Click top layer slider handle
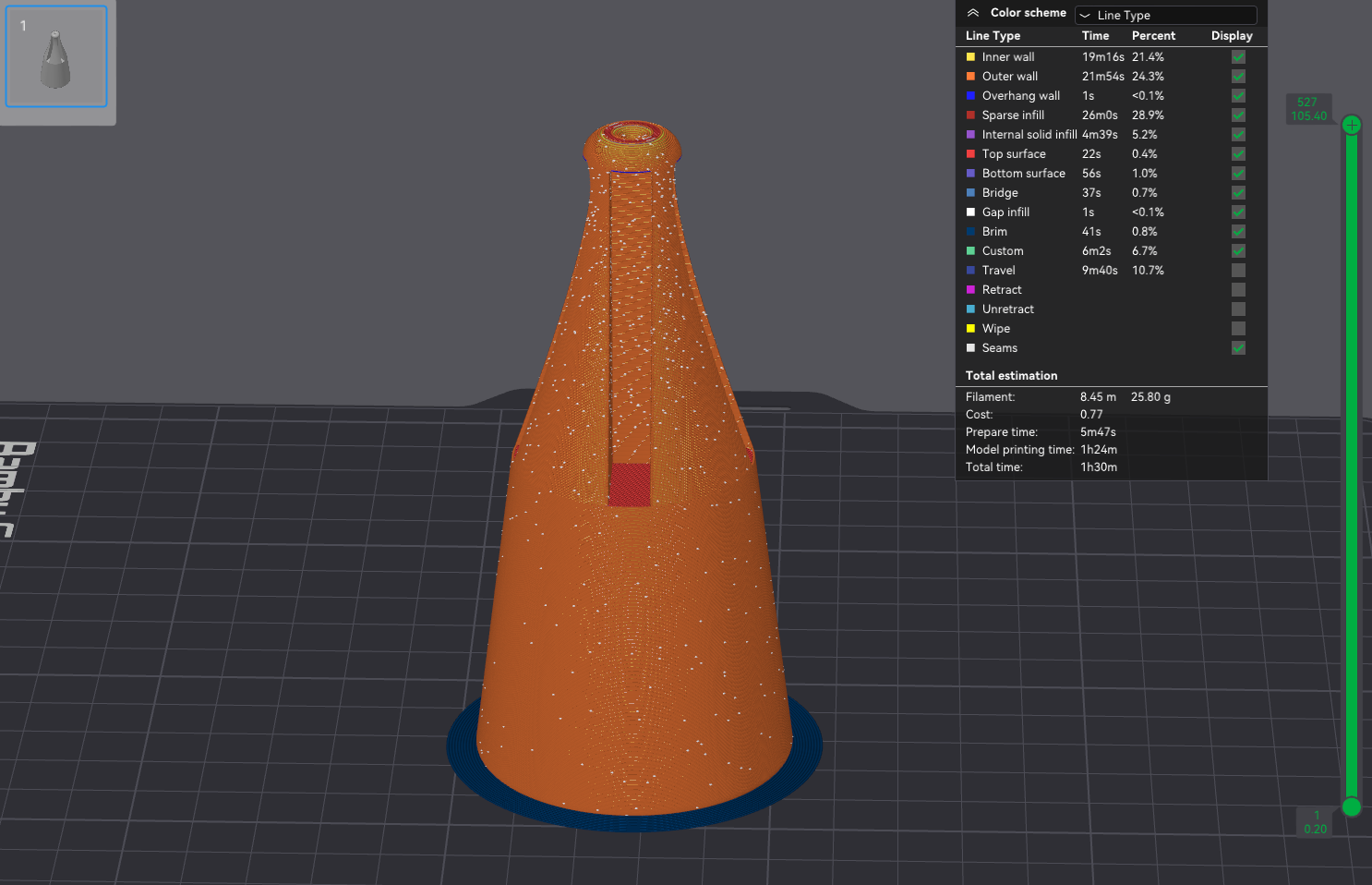 (x=1352, y=125)
